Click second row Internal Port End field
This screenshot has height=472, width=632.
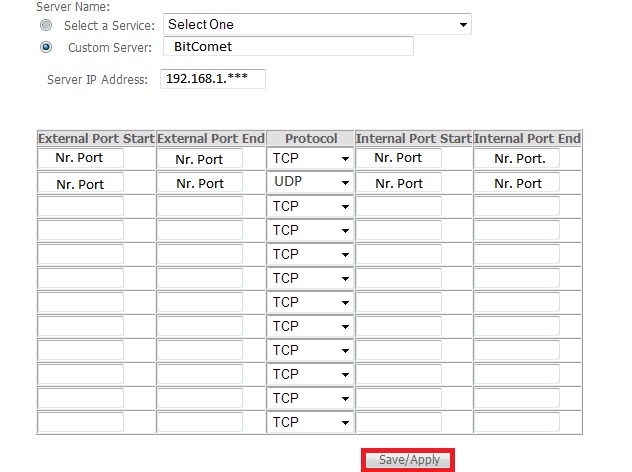pos(517,182)
